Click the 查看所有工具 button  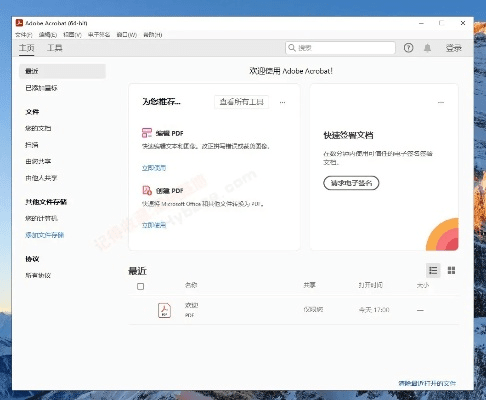tap(242, 102)
